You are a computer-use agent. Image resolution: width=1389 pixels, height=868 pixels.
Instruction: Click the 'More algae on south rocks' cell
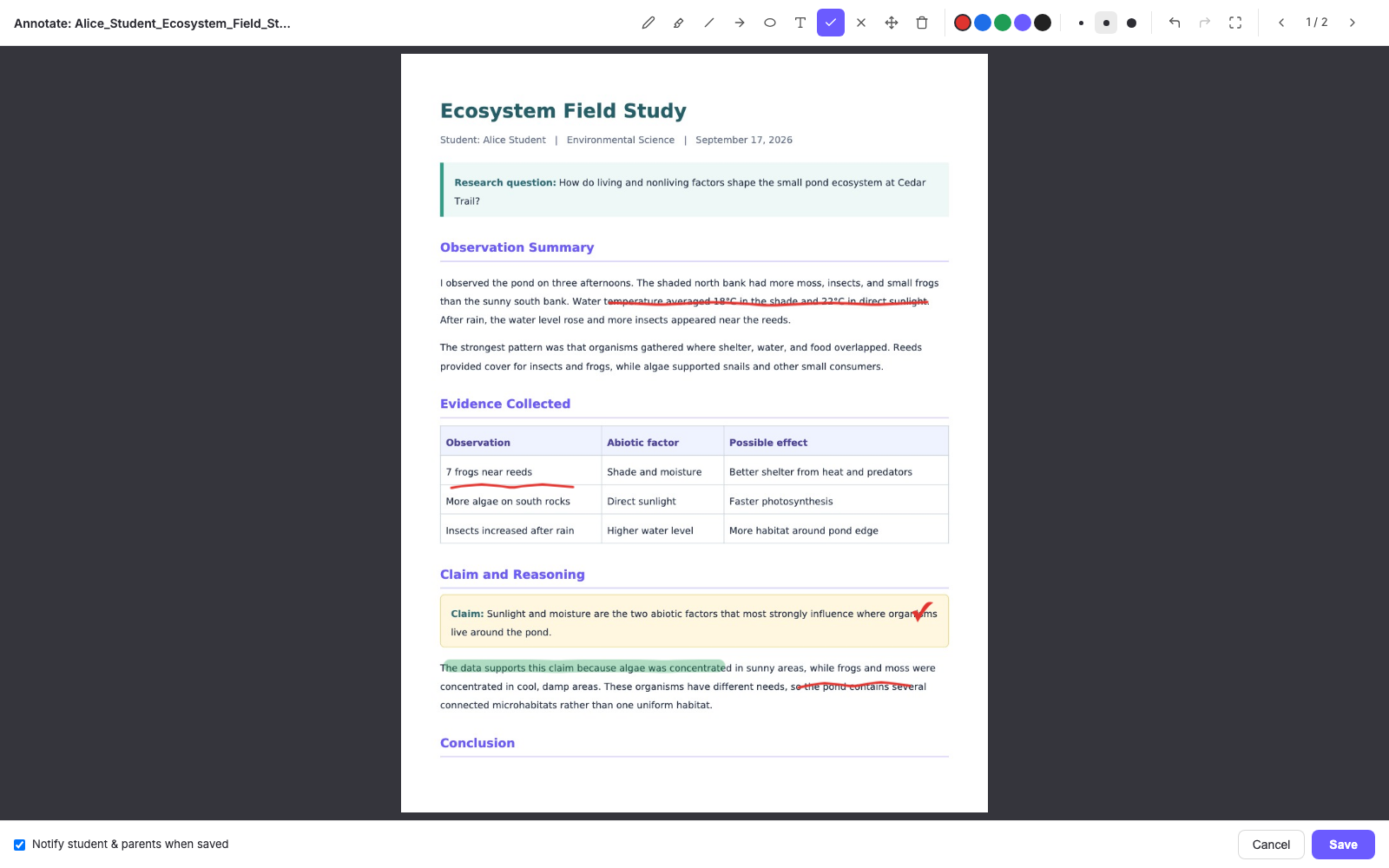[521, 502]
